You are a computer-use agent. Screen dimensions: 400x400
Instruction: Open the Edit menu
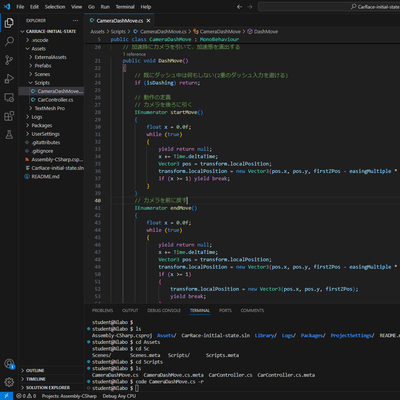[x=34, y=7]
